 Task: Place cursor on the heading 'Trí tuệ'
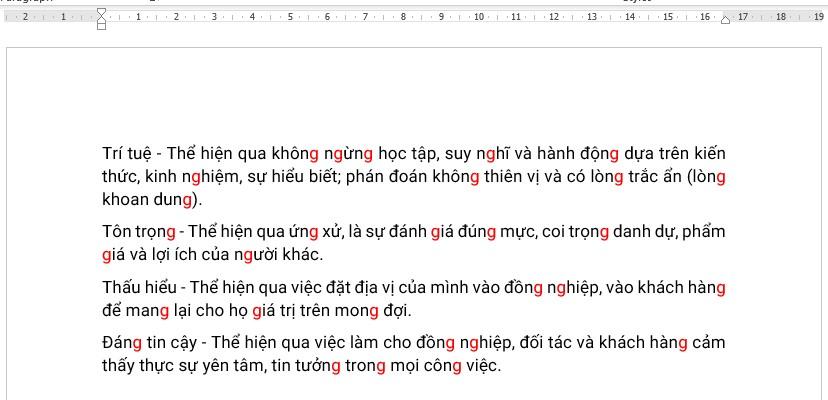tap(127, 154)
